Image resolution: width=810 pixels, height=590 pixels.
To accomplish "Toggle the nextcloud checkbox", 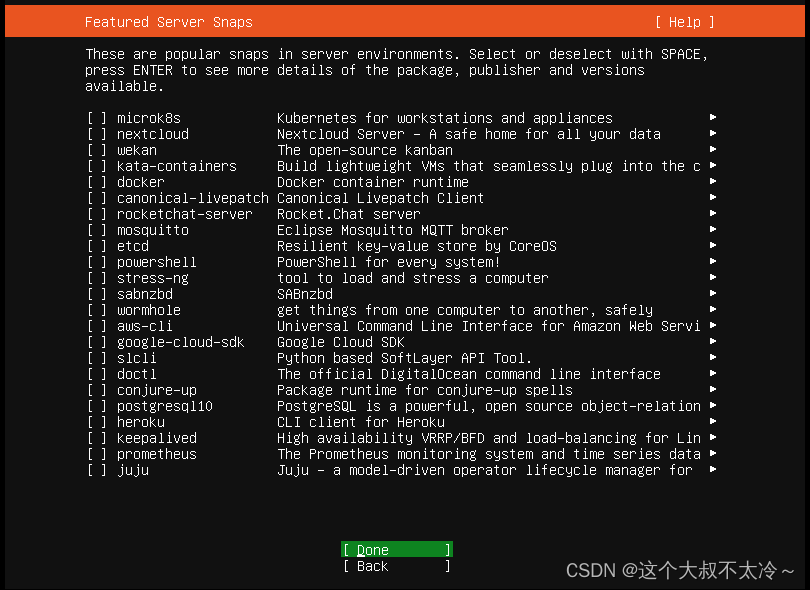I will 97,134.
